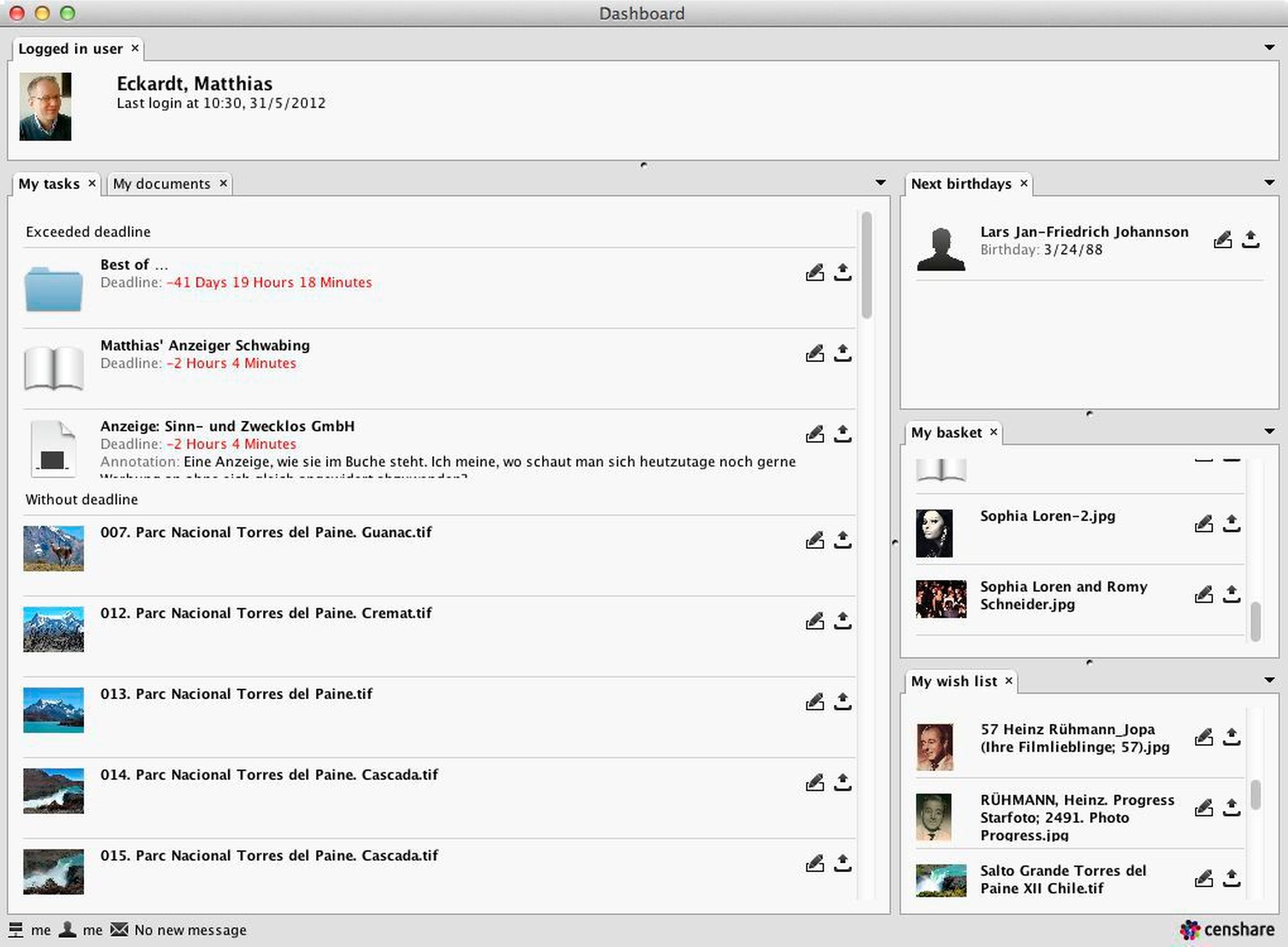Close the Next birthdays panel tab
The height and width of the screenshot is (947, 1288).
1024,183
